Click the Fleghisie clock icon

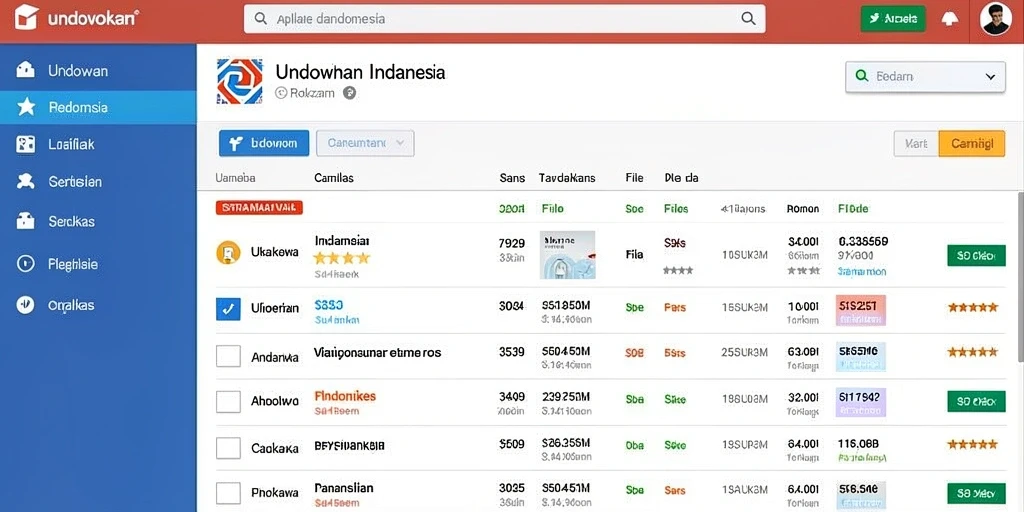click(x=25, y=264)
